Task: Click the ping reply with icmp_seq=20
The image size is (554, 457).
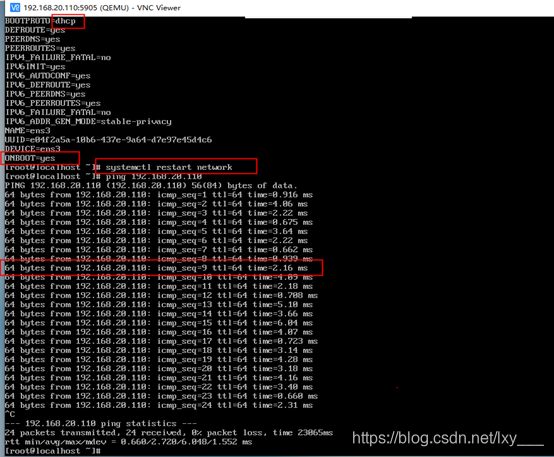Action: 159,369
